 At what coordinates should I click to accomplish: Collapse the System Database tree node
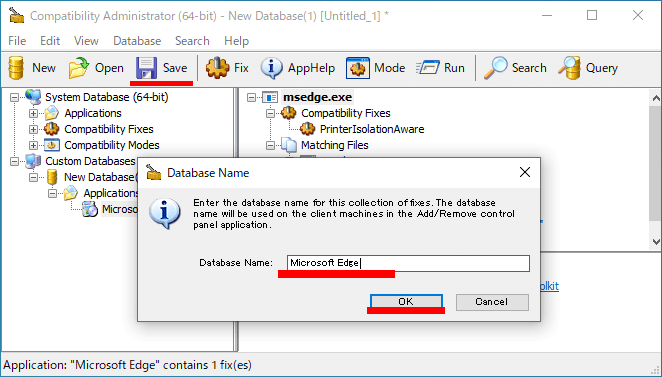pyautogui.click(x=14, y=98)
